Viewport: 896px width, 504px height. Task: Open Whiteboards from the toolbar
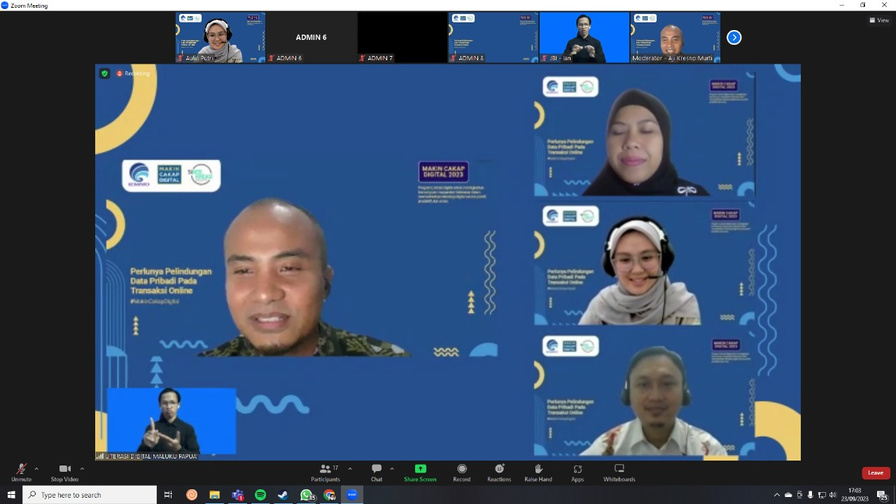[619, 471]
